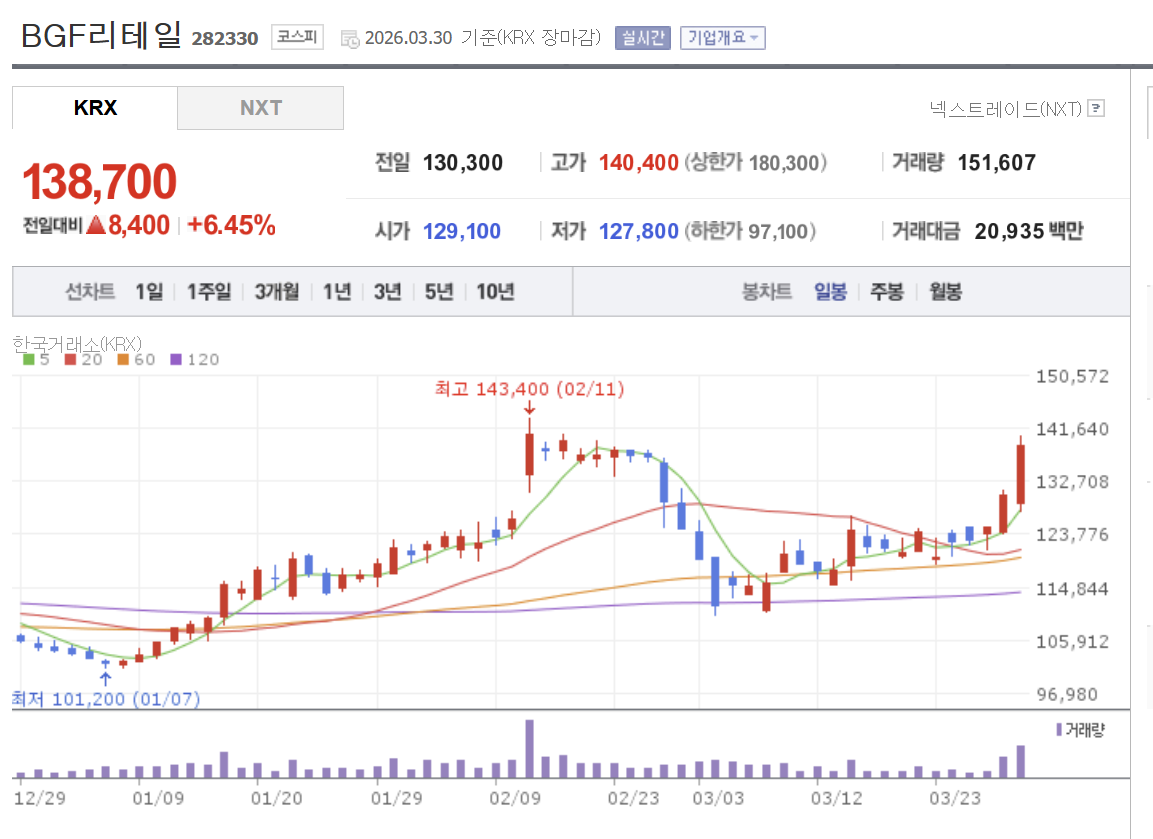Show the 1일 line chart

click(x=149, y=292)
